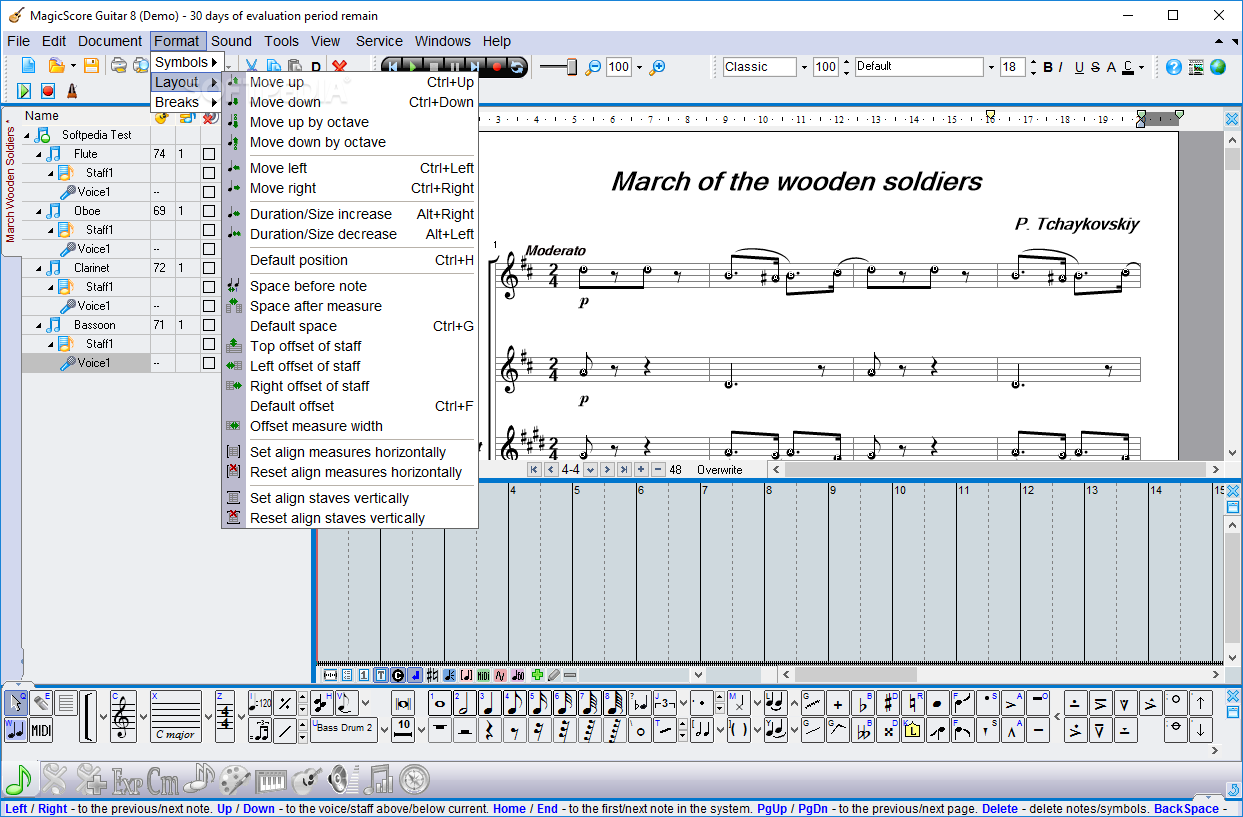This screenshot has width=1243, height=817.
Task: Click the zoom percent 100 field
Action: coord(619,67)
